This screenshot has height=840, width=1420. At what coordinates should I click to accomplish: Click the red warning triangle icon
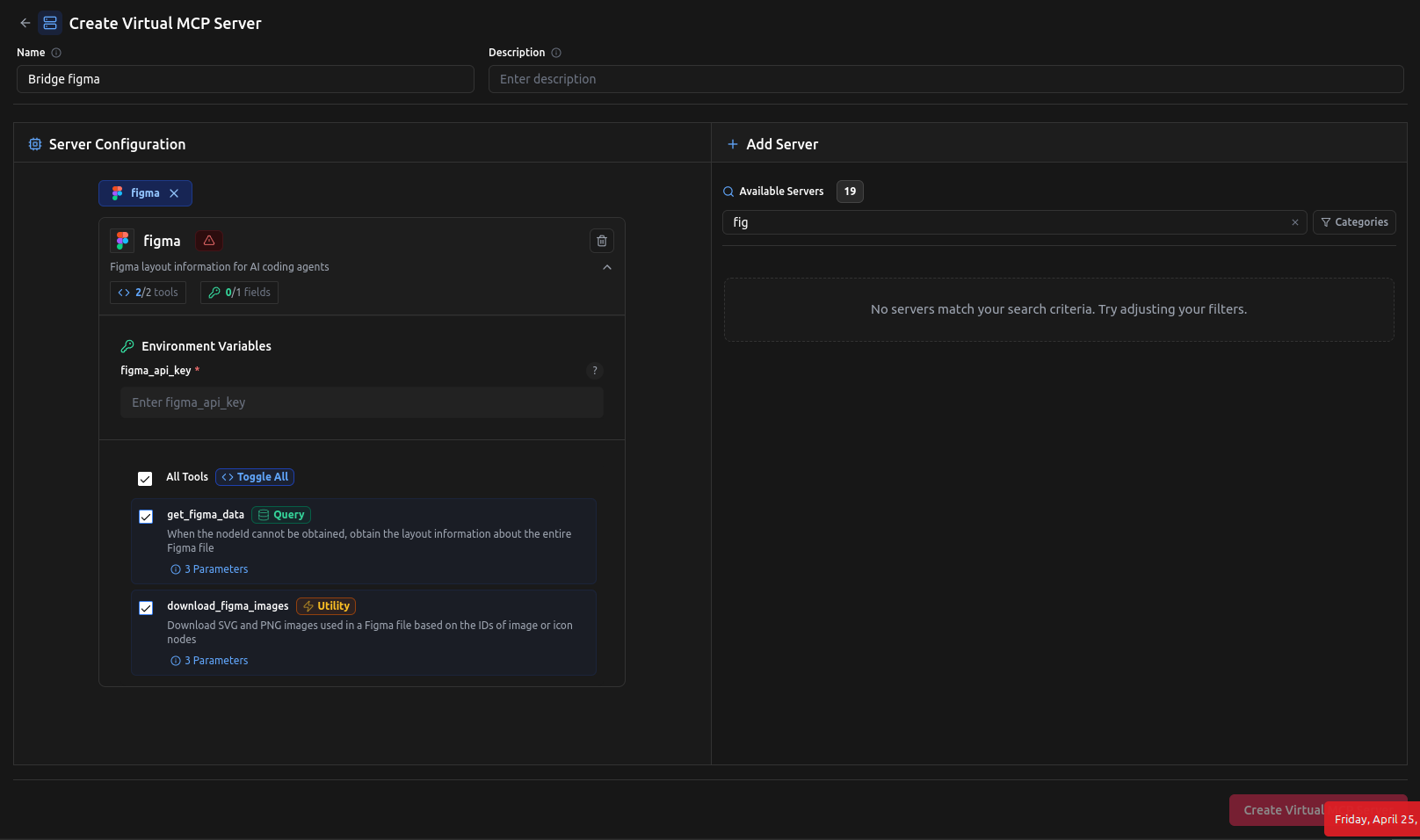209,241
